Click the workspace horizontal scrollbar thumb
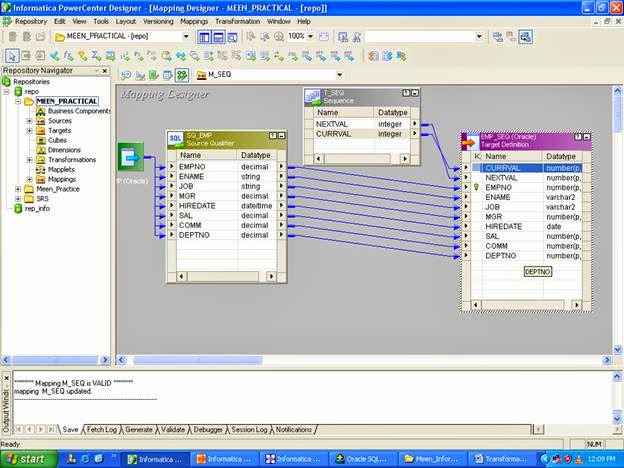624x468 pixels. [x=198, y=361]
